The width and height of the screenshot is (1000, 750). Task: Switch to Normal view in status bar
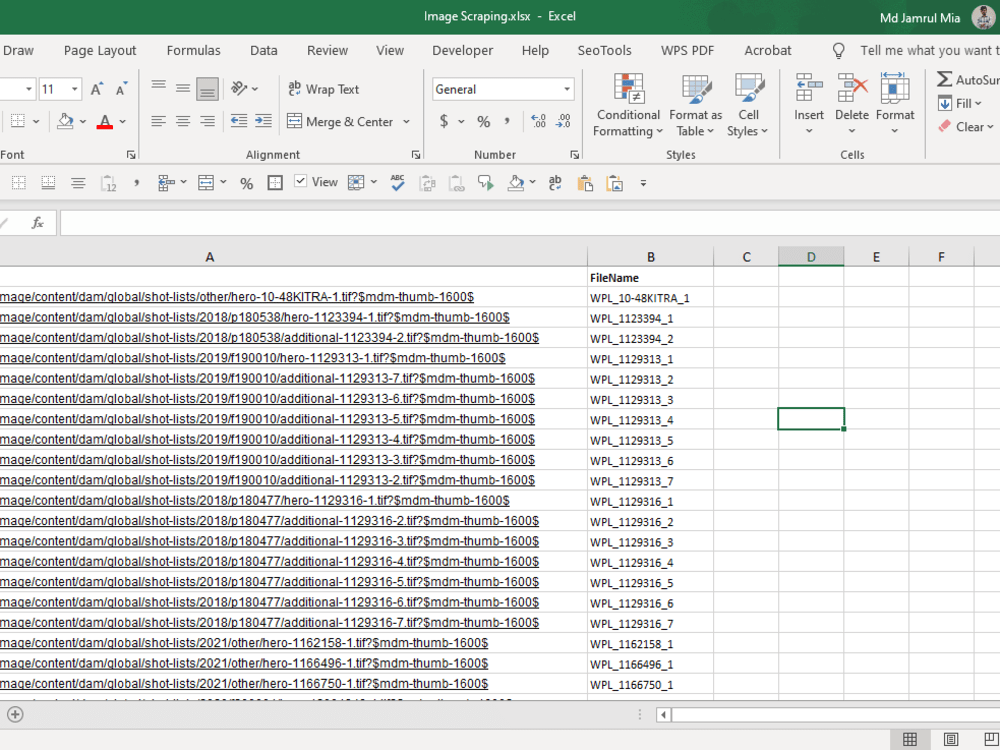pos(910,739)
